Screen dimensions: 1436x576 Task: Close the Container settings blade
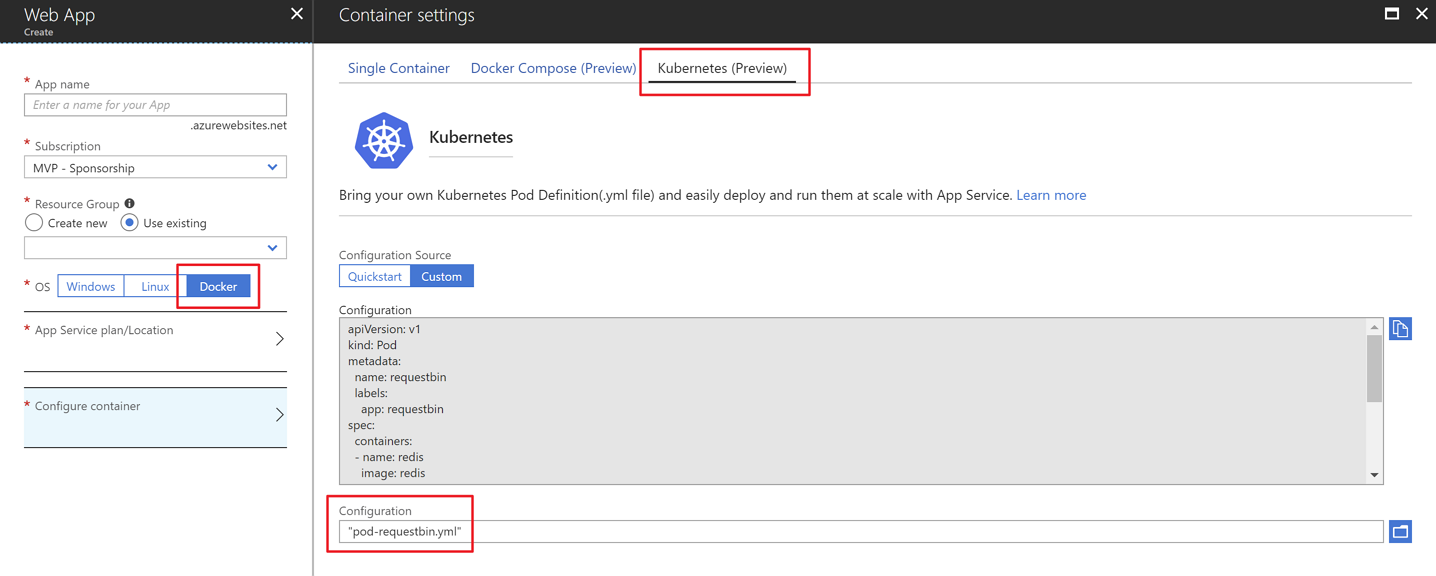pos(1421,13)
